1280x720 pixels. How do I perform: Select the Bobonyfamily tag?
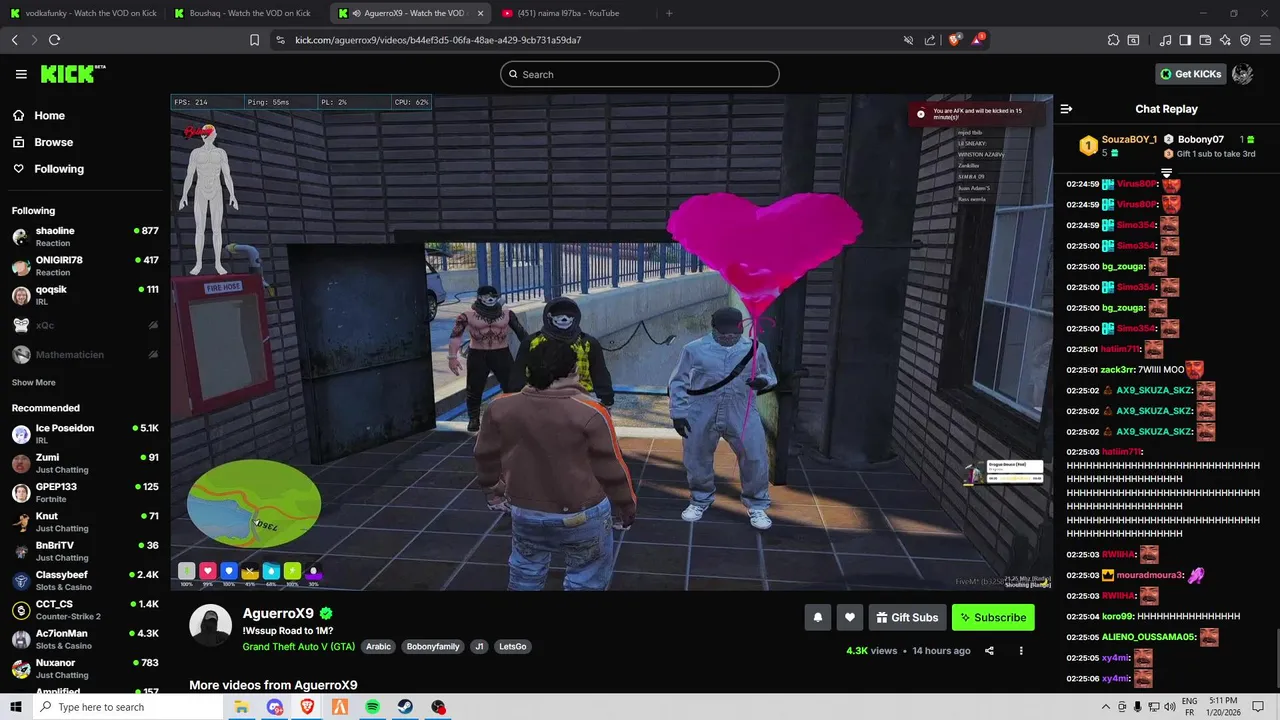tap(433, 647)
